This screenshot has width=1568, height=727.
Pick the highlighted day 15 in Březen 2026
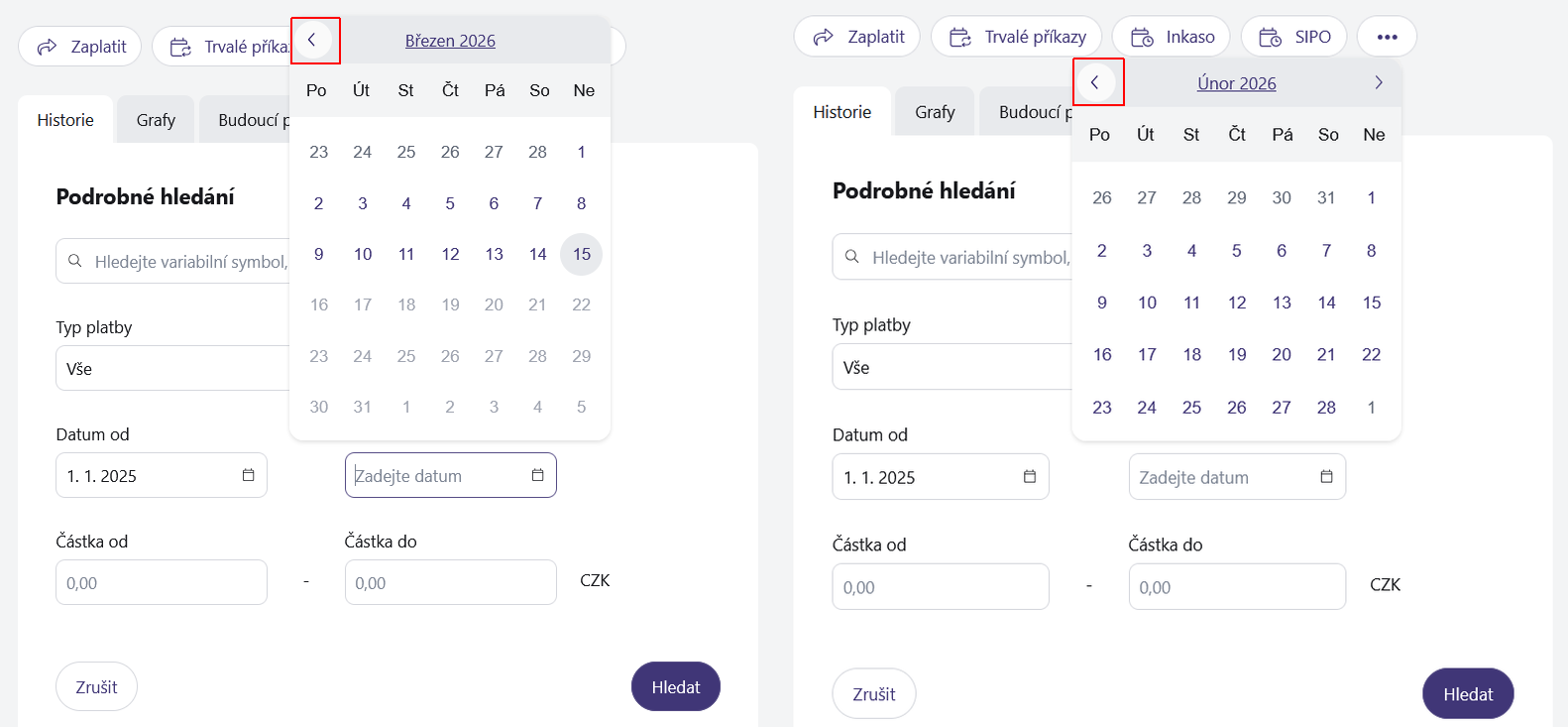(581, 254)
